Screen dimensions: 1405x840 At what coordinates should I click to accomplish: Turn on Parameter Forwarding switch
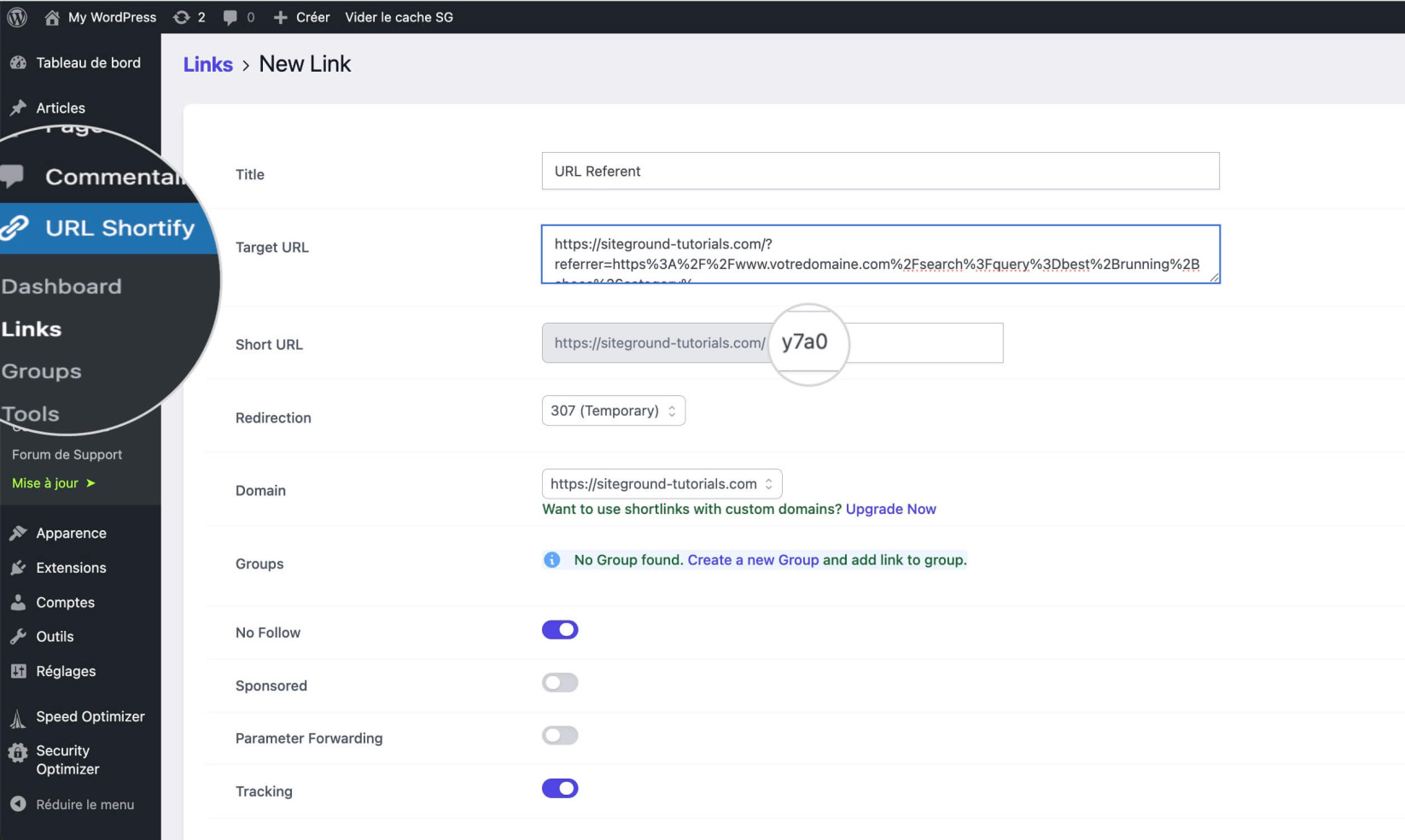560,736
